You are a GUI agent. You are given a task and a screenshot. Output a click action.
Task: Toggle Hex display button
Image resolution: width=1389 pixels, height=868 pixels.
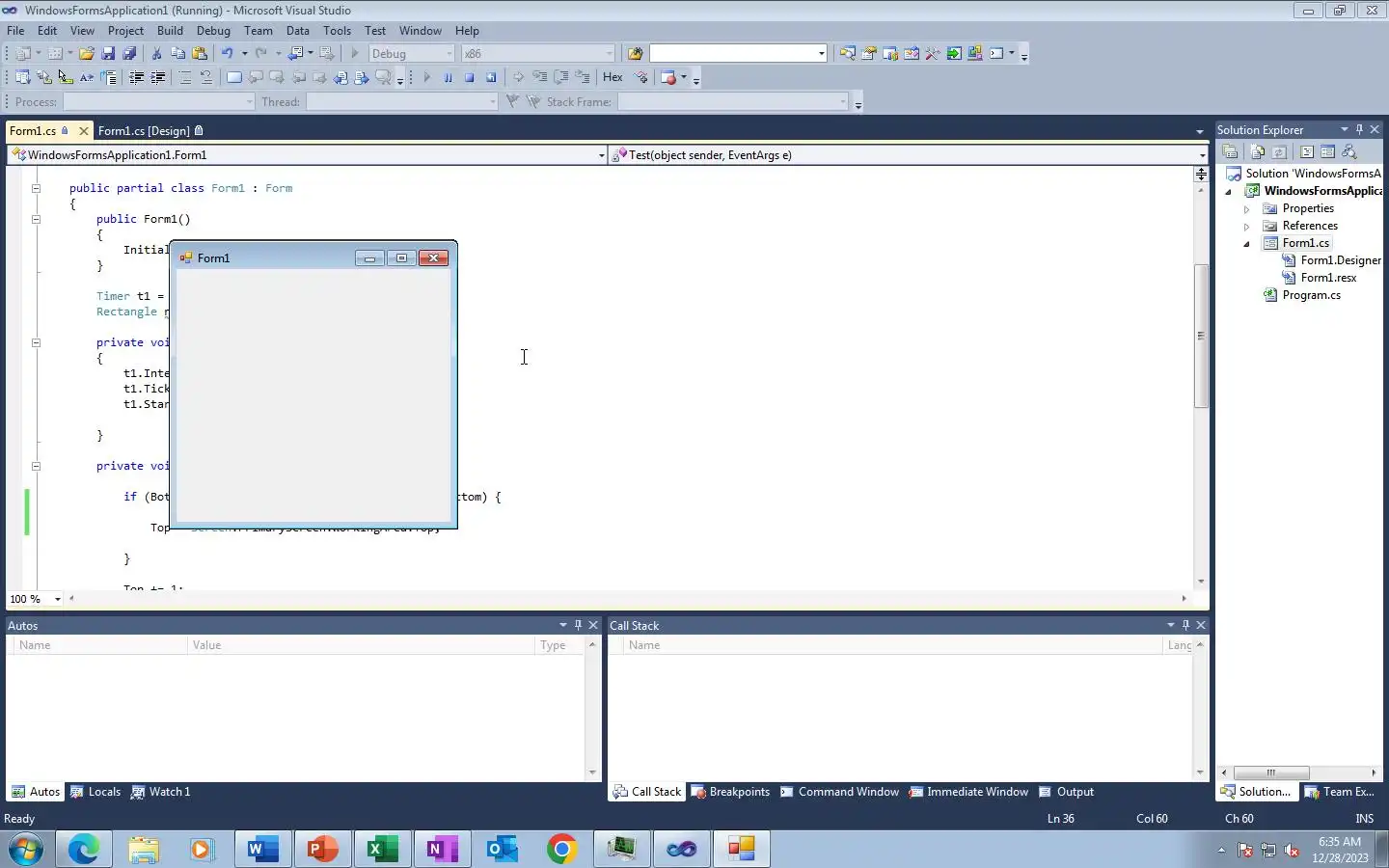pyautogui.click(x=613, y=77)
